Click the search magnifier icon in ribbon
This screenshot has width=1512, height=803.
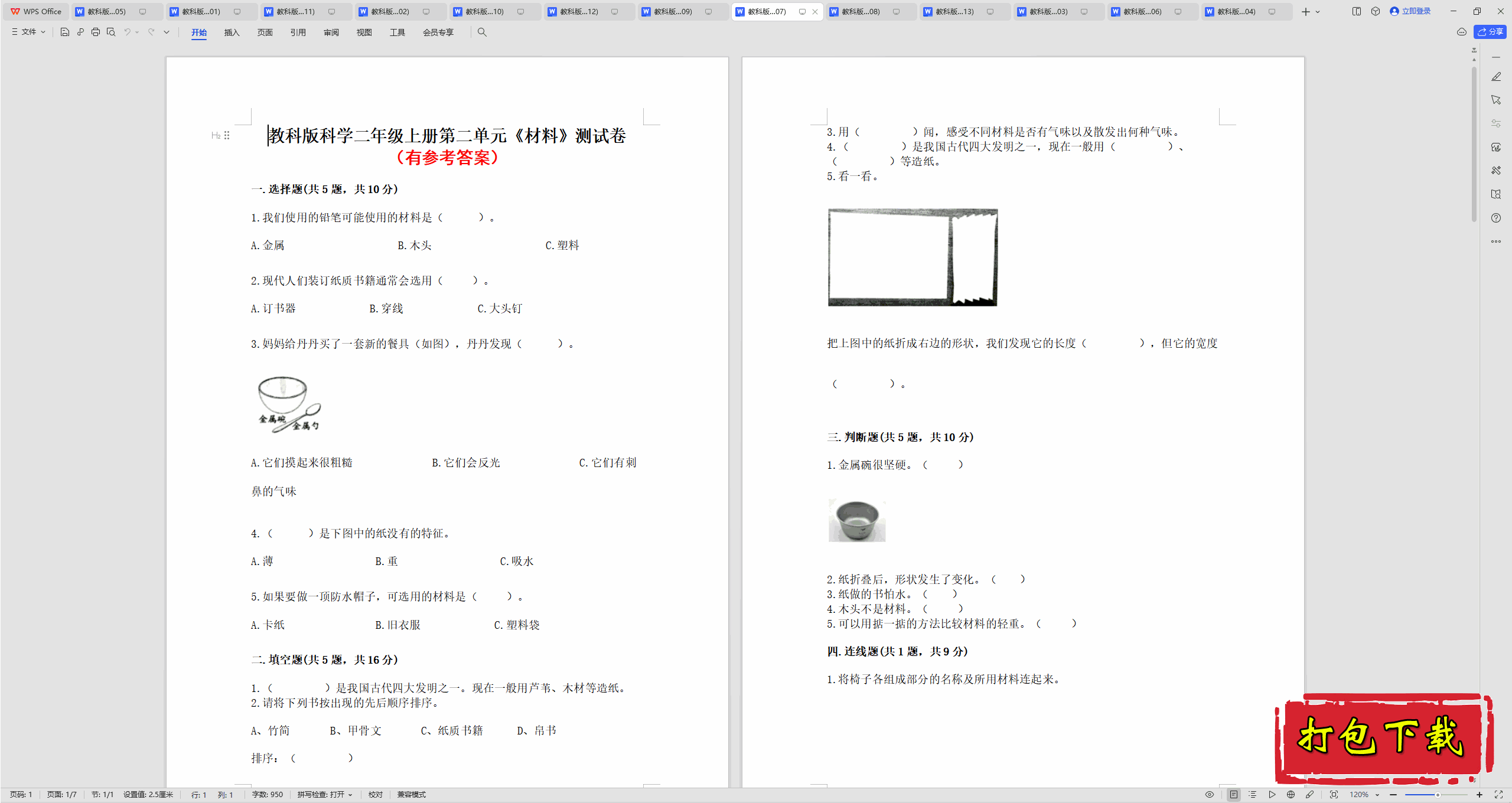482,32
